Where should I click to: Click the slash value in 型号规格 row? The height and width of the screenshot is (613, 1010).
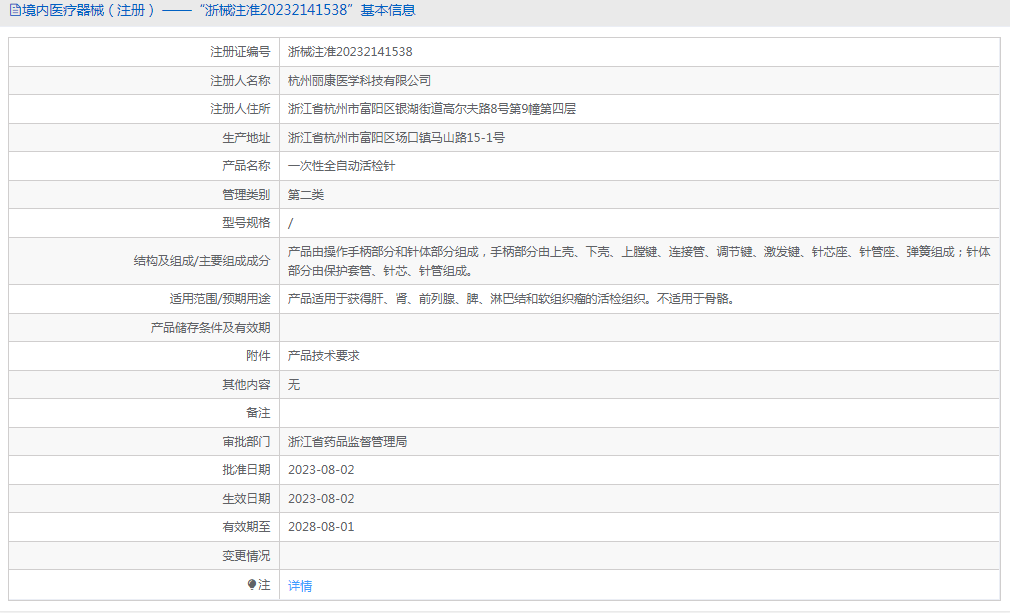[x=291, y=223]
